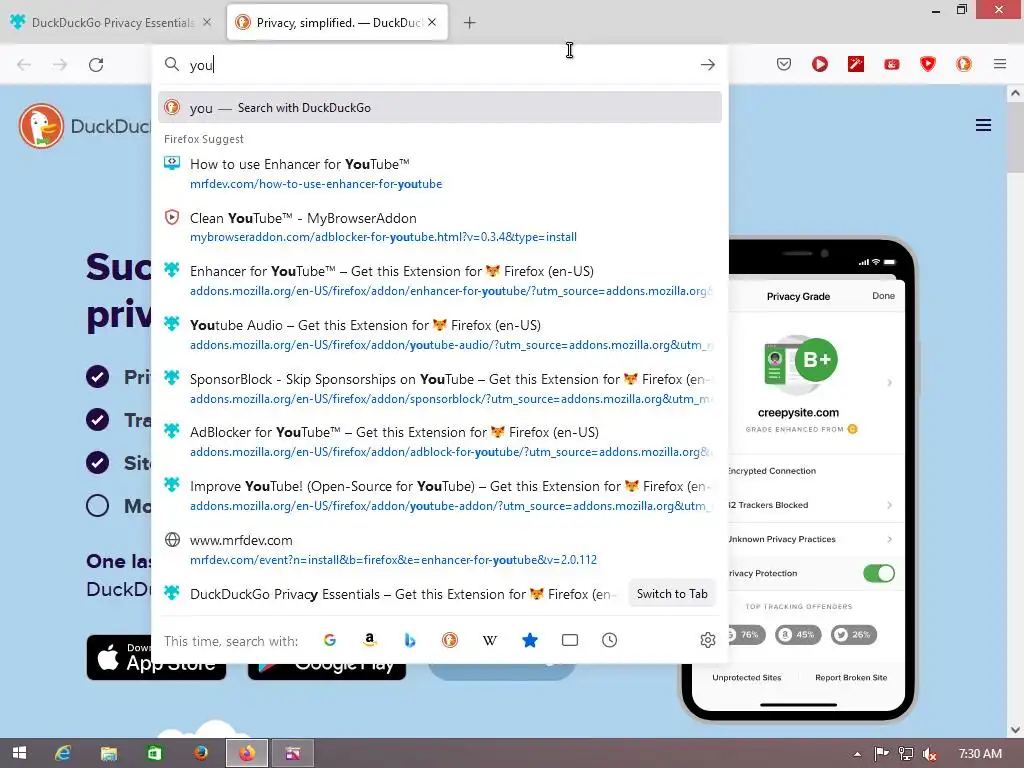Open new tab with plus button
Viewport: 1024px width, 768px height.
[x=469, y=23]
